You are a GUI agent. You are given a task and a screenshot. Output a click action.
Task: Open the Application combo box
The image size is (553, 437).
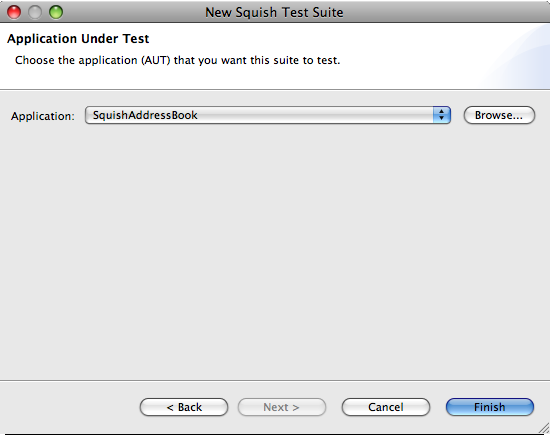click(268, 115)
